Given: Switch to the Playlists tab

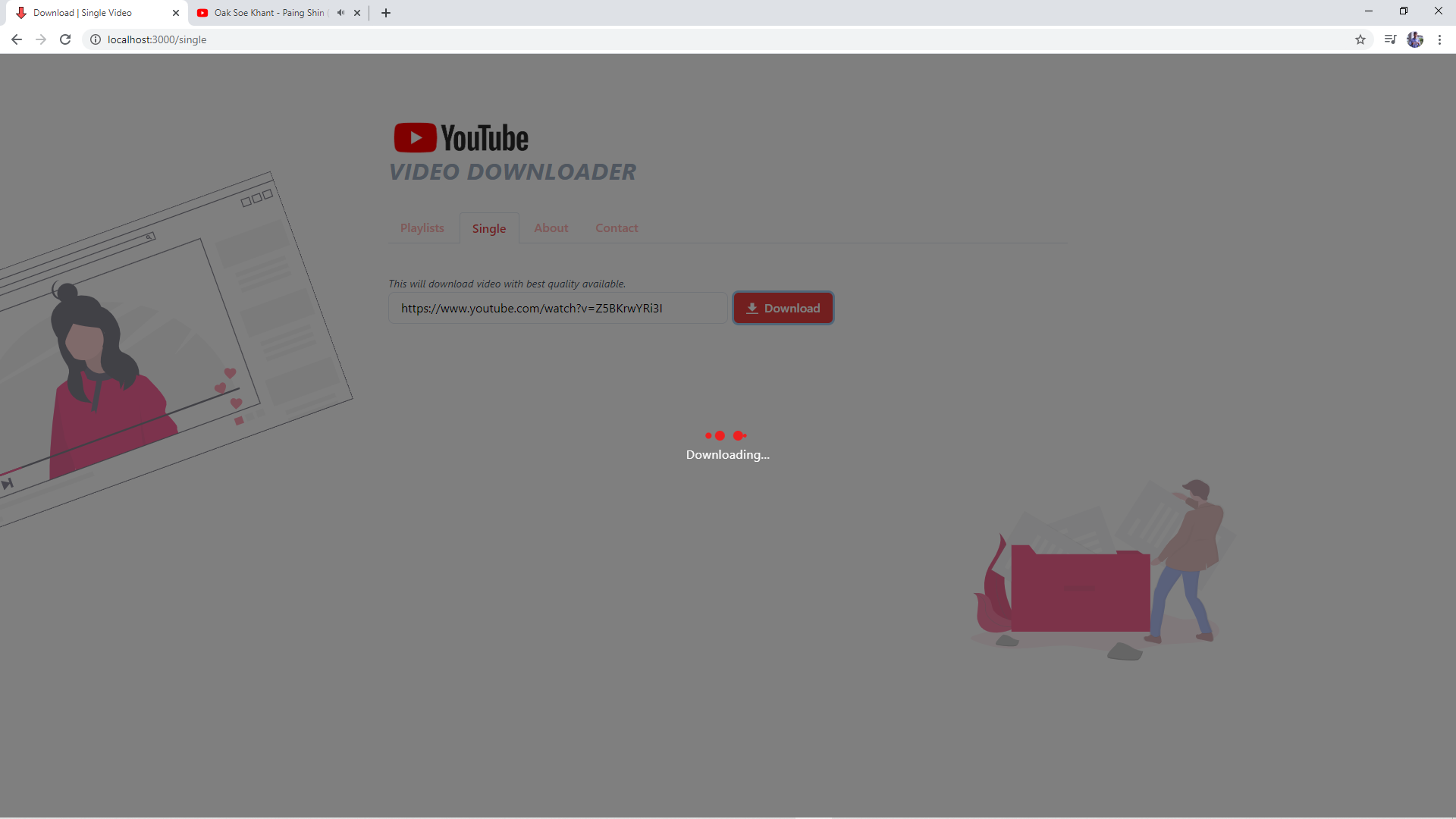Looking at the screenshot, I should pyautogui.click(x=422, y=227).
